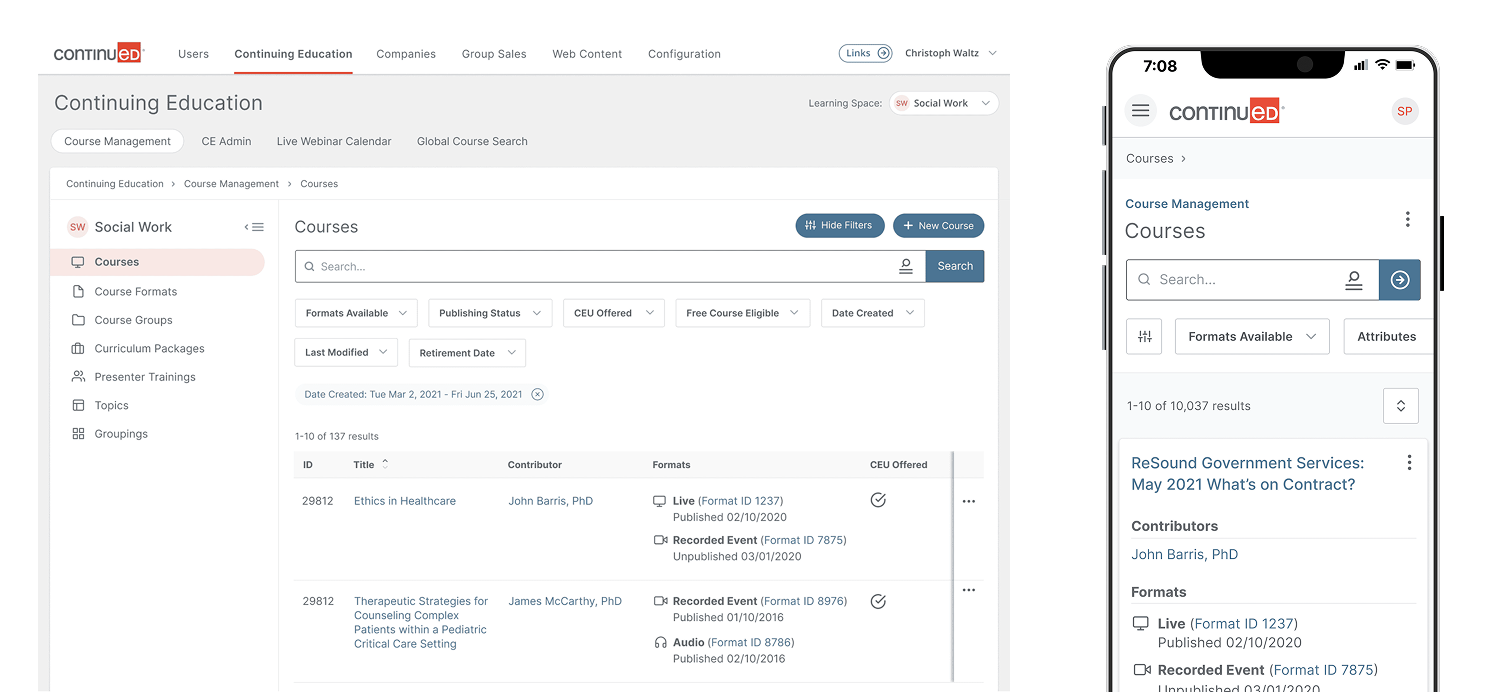This screenshot has width=1490, height=692.
Task: Toggle CEU Offered check for Therapeutic Strategies course
Action: (878, 601)
